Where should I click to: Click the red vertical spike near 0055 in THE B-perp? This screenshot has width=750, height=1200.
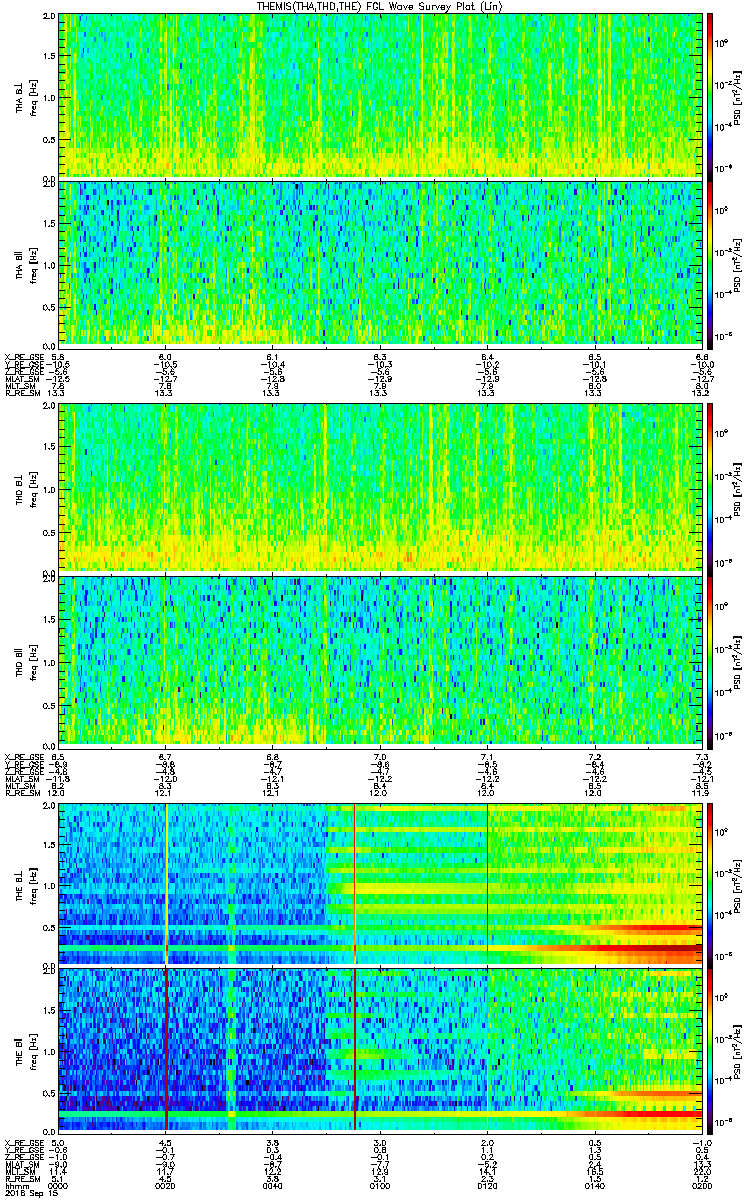click(x=355, y=883)
